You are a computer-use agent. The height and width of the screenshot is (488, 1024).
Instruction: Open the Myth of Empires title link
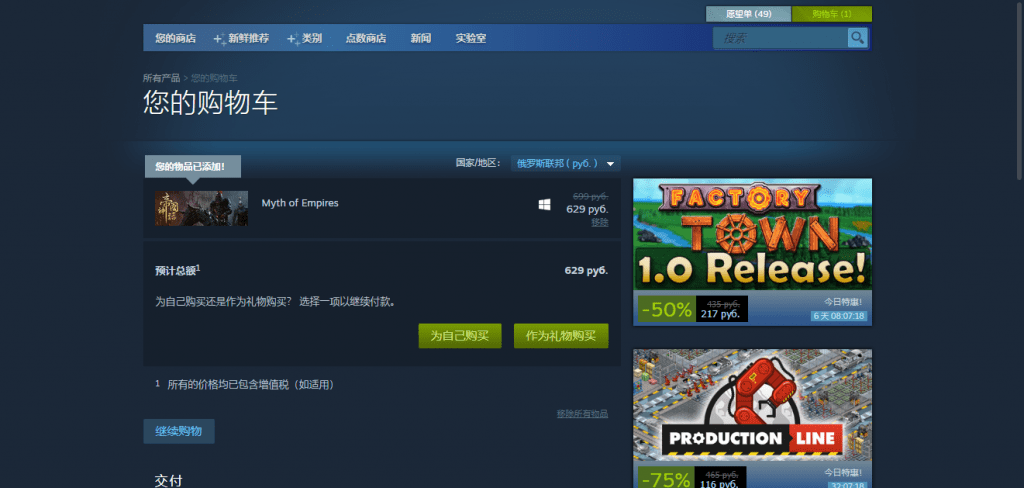coord(300,203)
